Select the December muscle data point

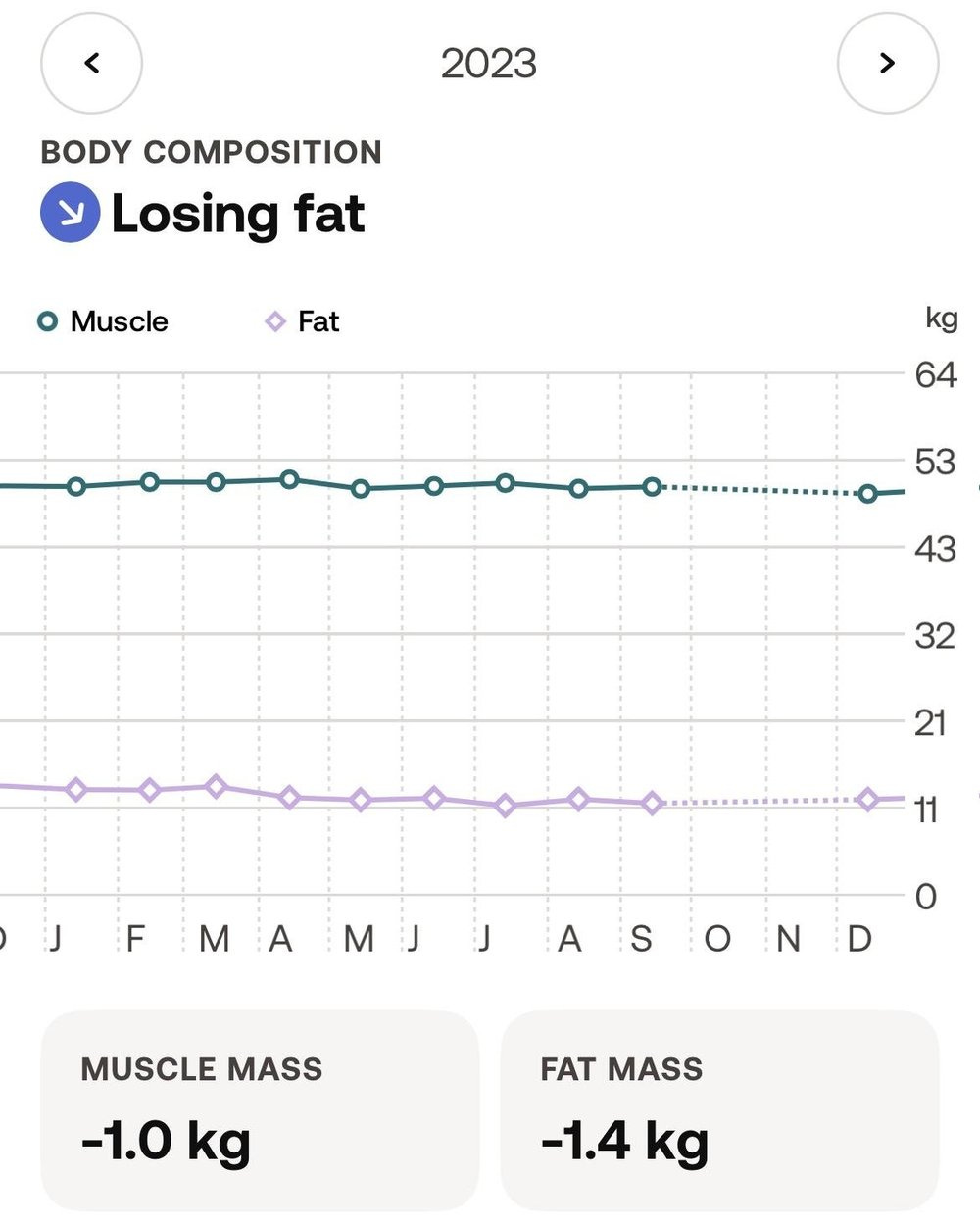coord(867,494)
